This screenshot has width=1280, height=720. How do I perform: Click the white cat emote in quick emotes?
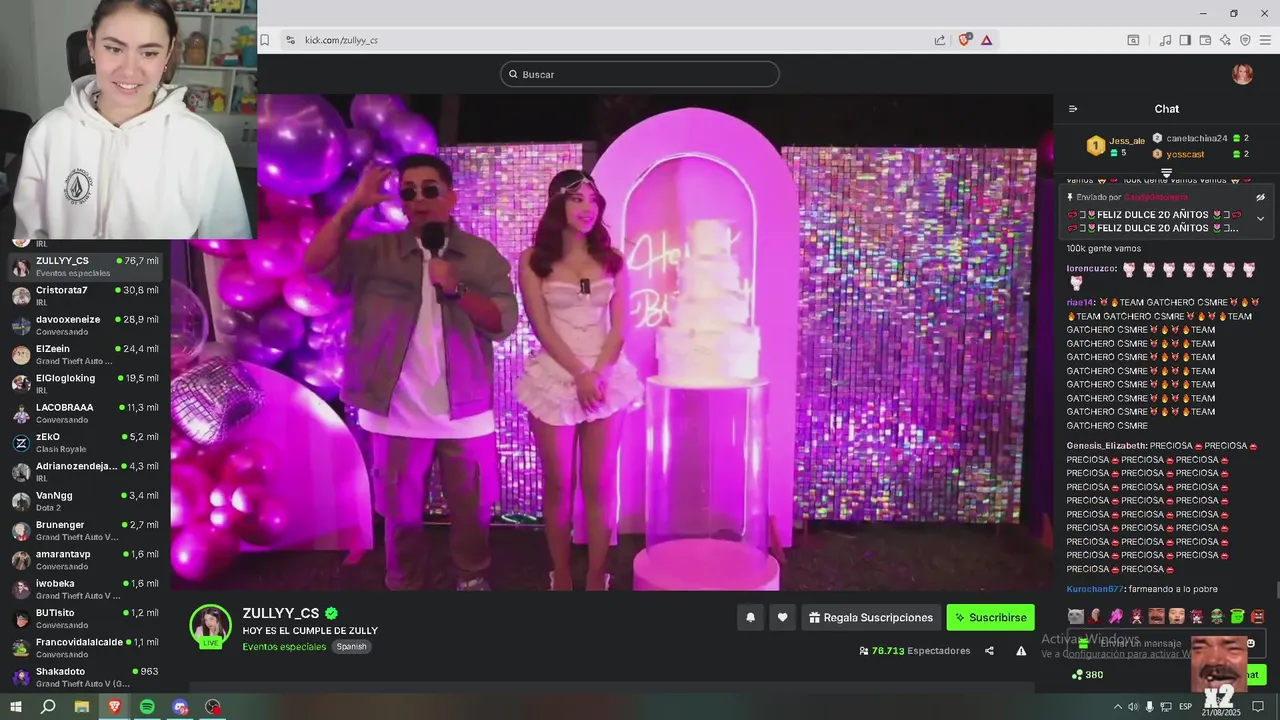pyautogui.click(x=1076, y=616)
